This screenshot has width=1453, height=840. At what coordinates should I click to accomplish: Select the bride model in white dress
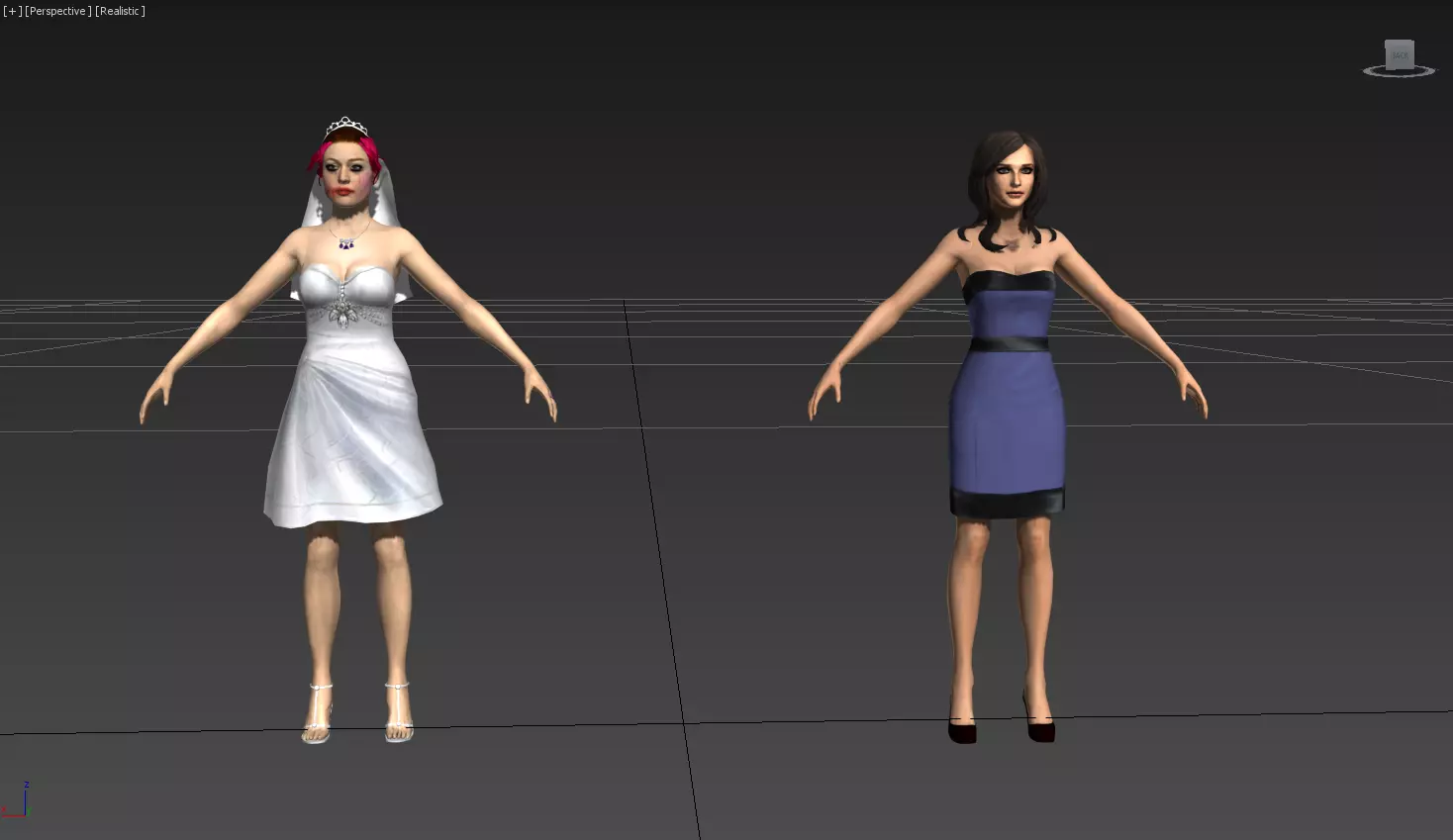(x=348, y=430)
